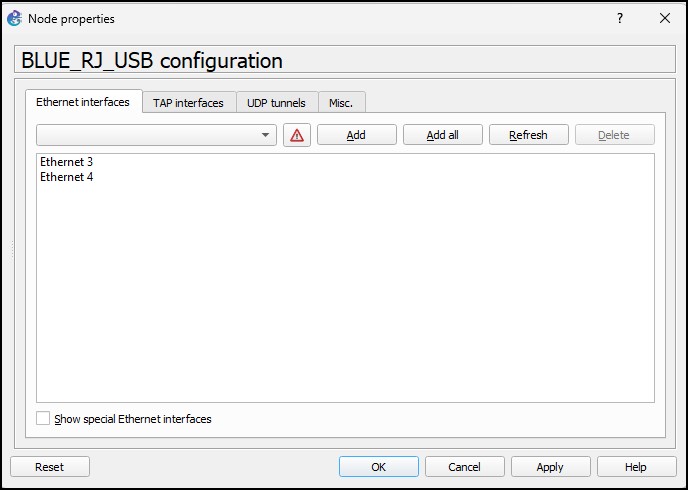Switch to the TAP interfaces tab
The image size is (688, 490).
(x=188, y=102)
